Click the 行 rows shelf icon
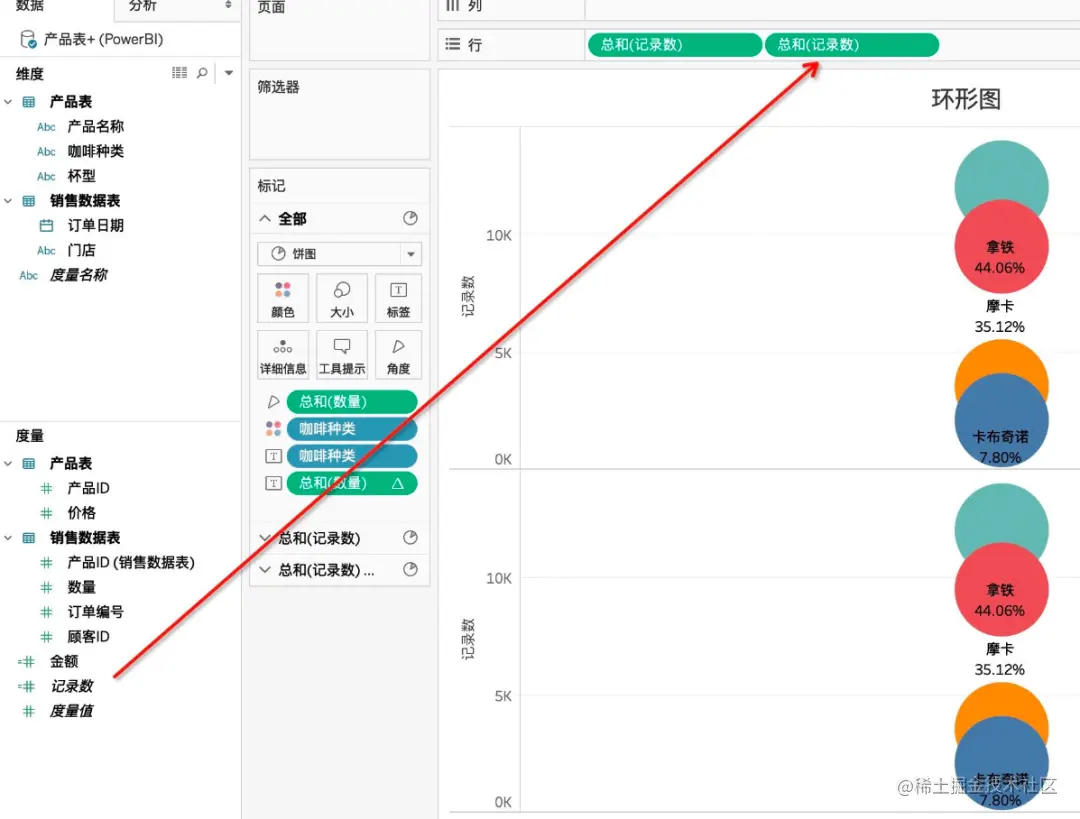The width and height of the screenshot is (1080, 819). [x=453, y=45]
